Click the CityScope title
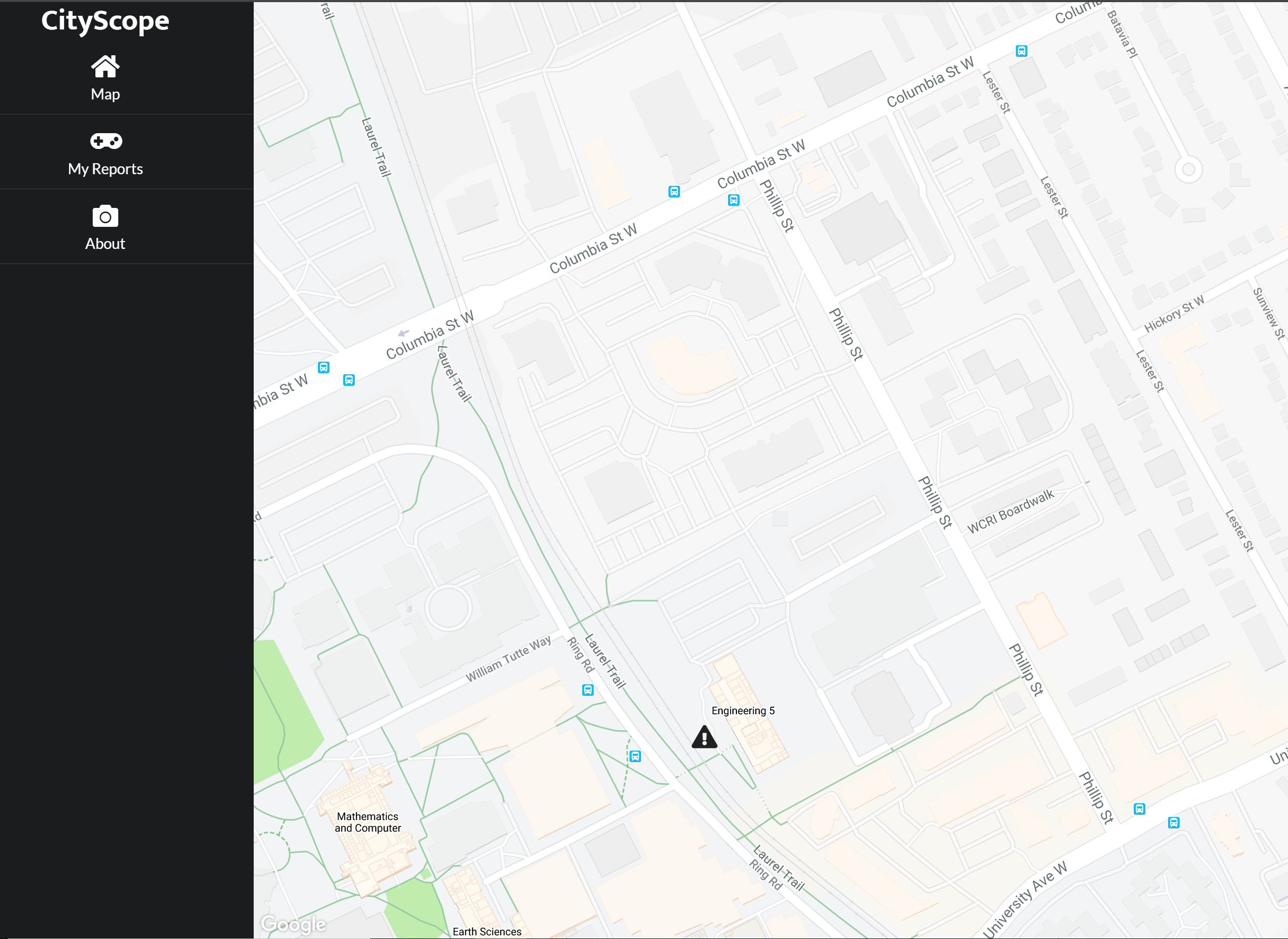The height and width of the screenshot is (939, 1288). (105, 21)
